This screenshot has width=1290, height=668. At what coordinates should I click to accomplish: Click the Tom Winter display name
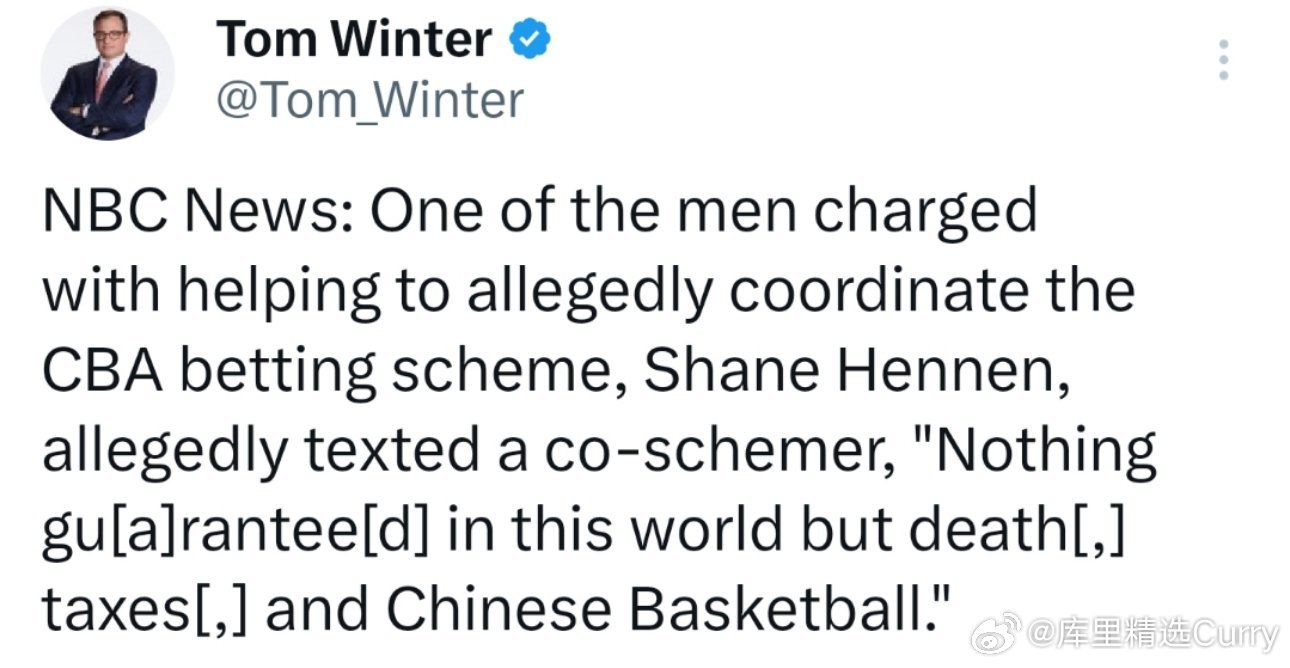354,40
